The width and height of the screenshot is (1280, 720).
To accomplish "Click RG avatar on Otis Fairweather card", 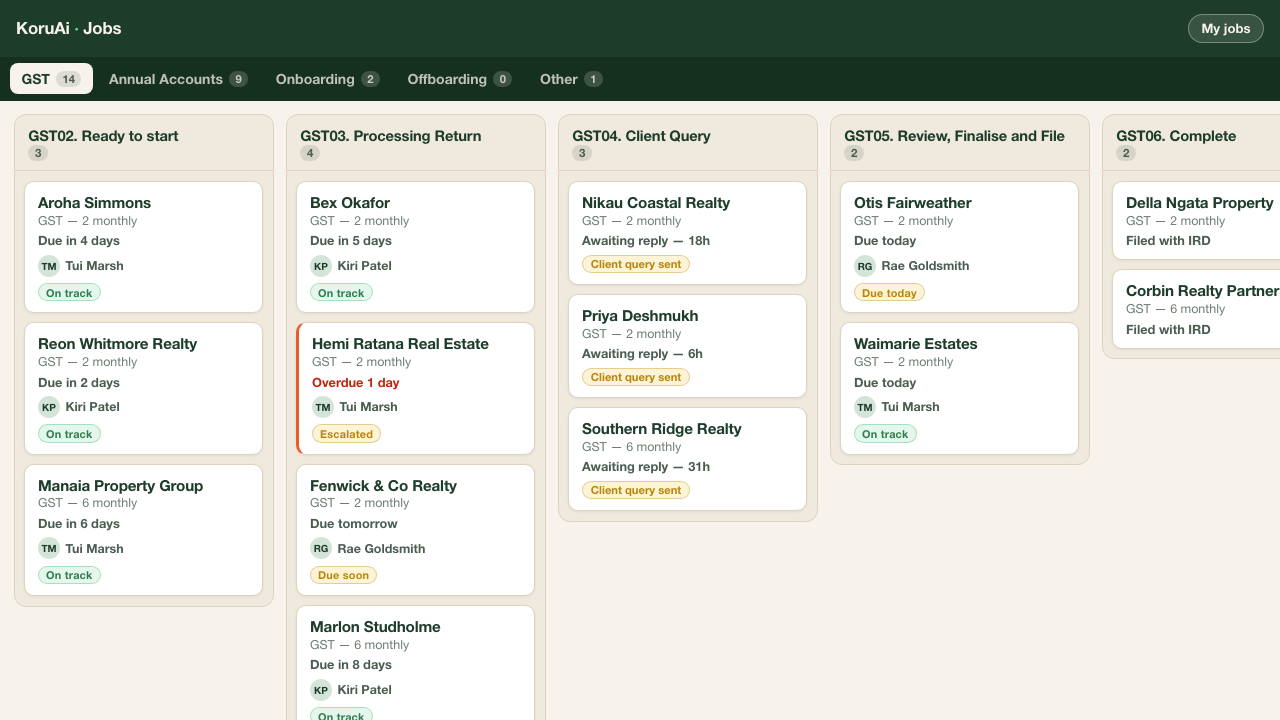I will 865,266.
